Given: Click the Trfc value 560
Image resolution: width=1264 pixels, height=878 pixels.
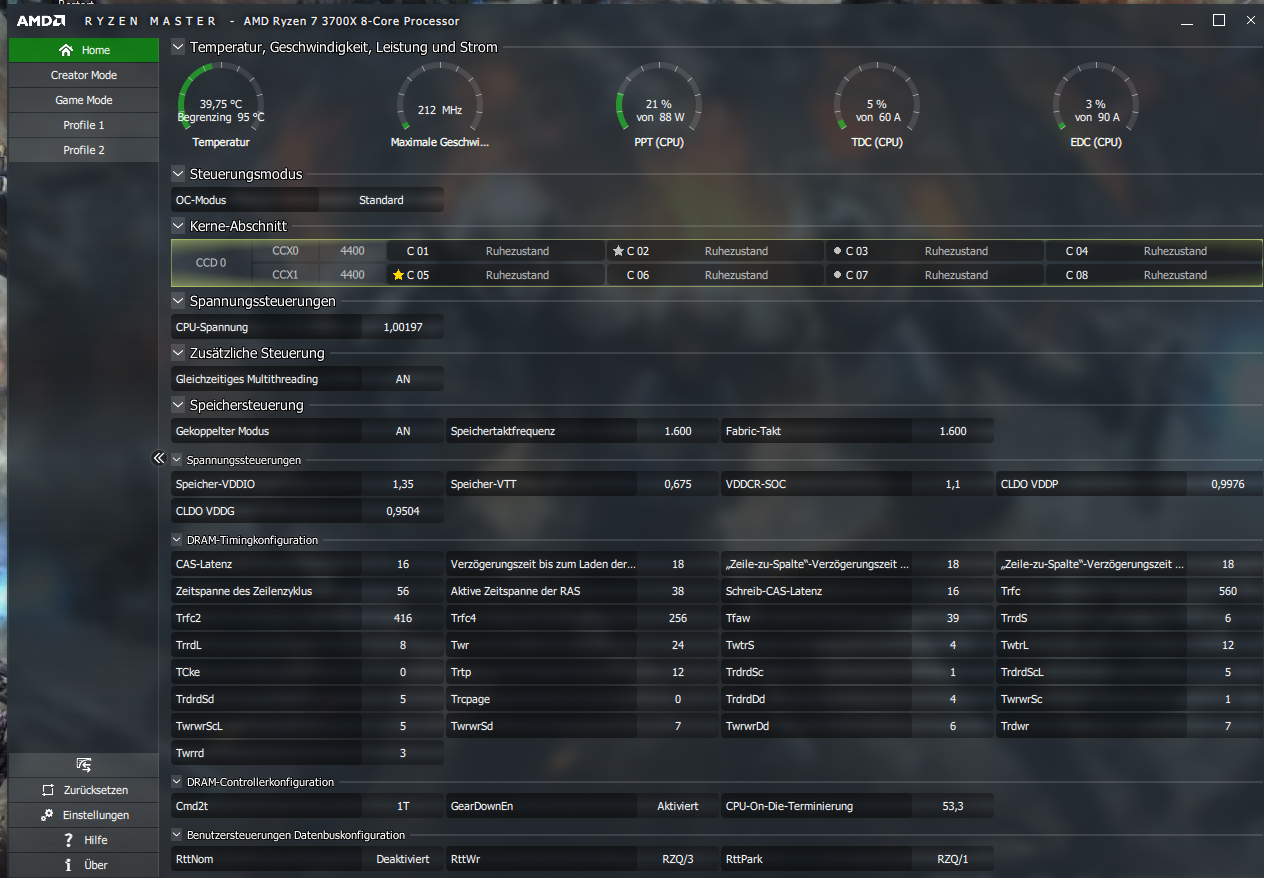Looking at the screenshot, I should click(x=1227, y=591).
